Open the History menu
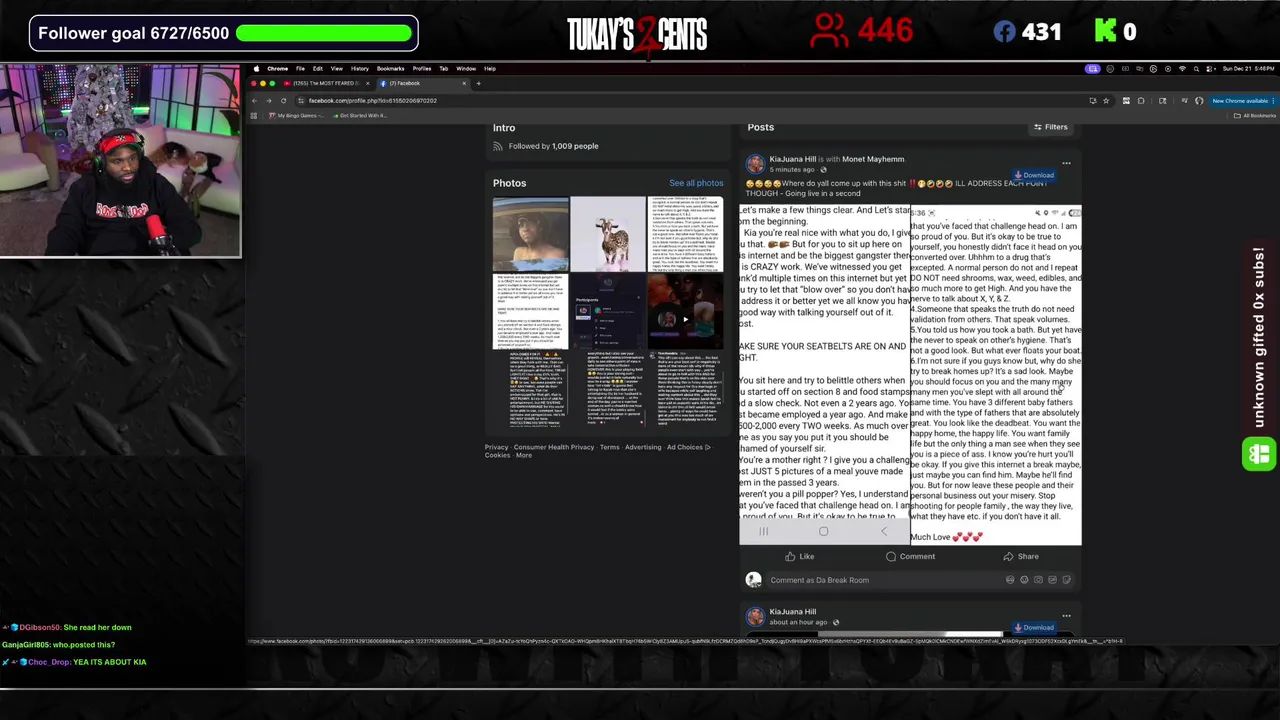Image resolution: width=1280 pixels, height=720 pixels. pyautogui.click(x=359, y=69)
